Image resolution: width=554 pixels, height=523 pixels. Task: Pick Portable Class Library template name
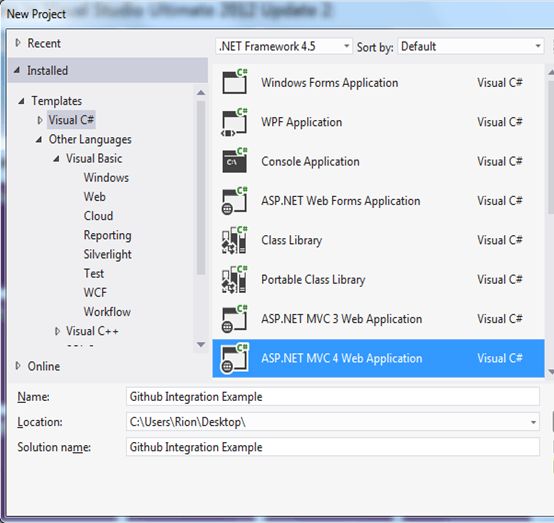coord(313,280)
